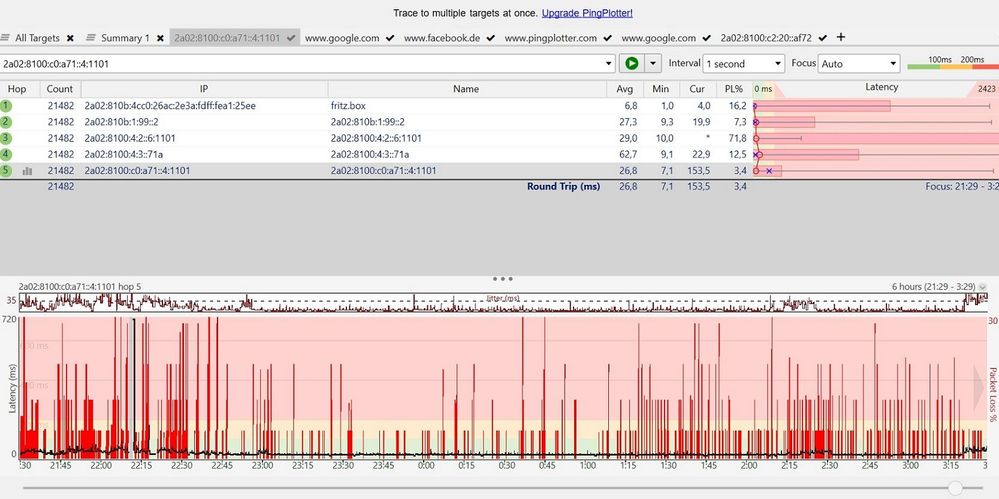Close the Summary 1 tab with its X
This screenshot has width=999, height=499.
[161, 38]
